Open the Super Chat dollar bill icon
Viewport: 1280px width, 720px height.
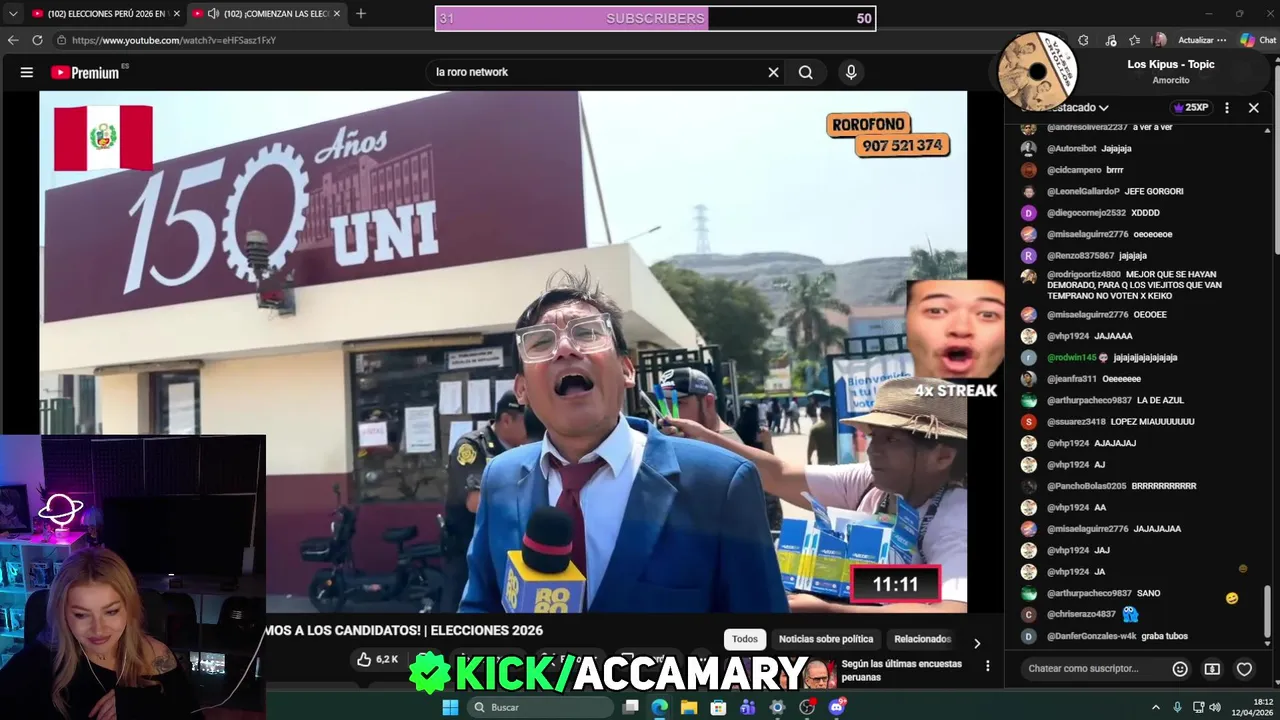(1212, 668)
